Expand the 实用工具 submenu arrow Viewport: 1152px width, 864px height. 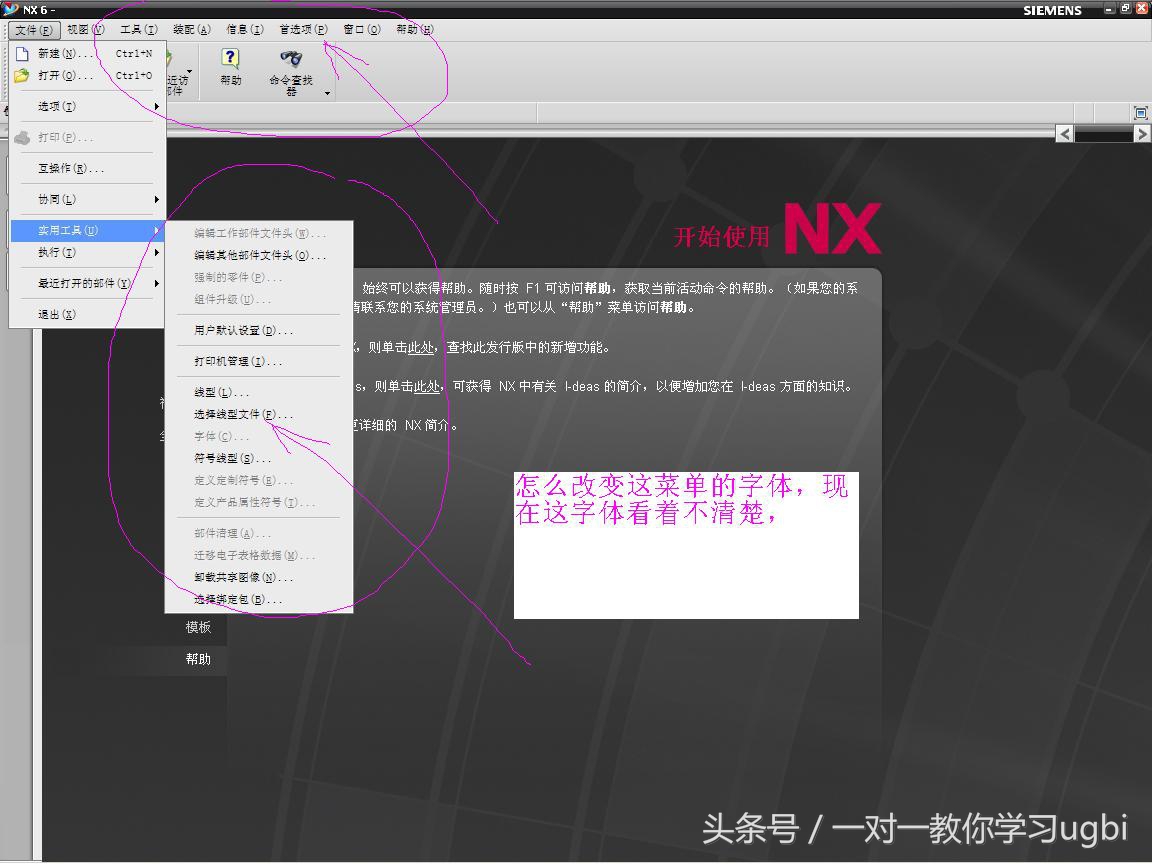(x=158, y=229)
